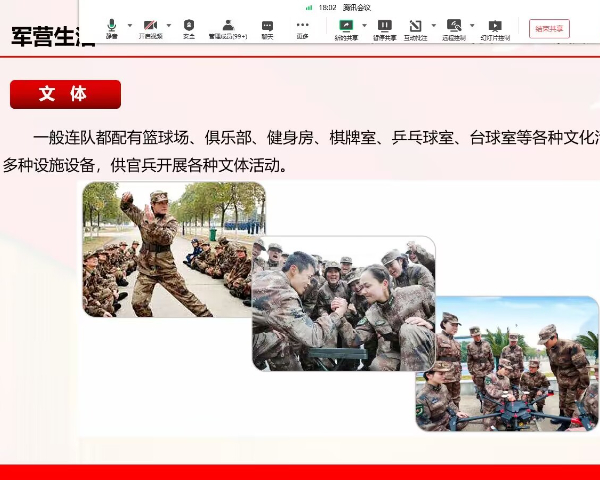Viewport: 600px width, 480px height.
Task: Open the chat panel
Action: 267,29
